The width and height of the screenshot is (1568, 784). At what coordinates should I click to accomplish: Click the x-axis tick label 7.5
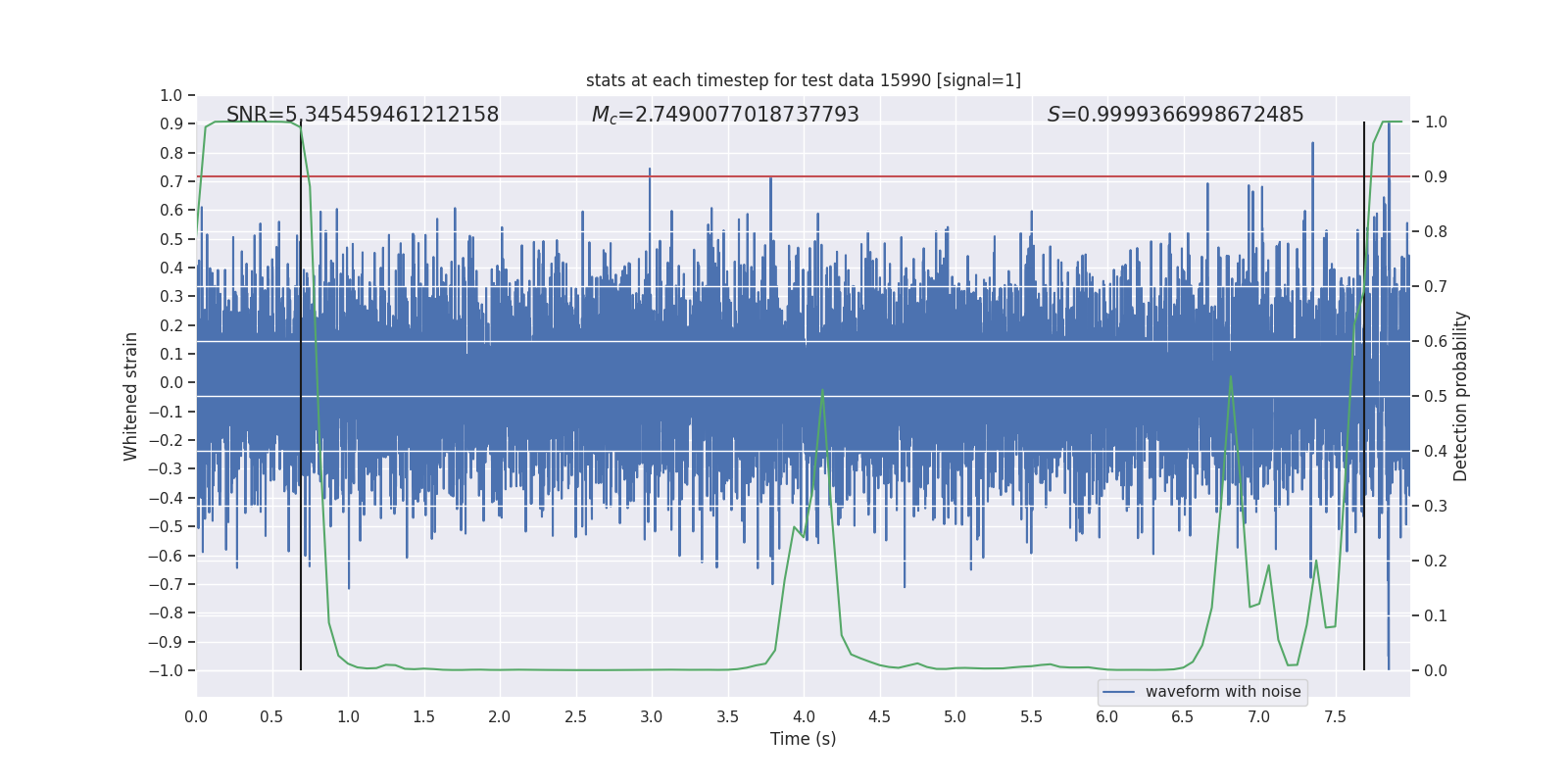click(1335, 717)
